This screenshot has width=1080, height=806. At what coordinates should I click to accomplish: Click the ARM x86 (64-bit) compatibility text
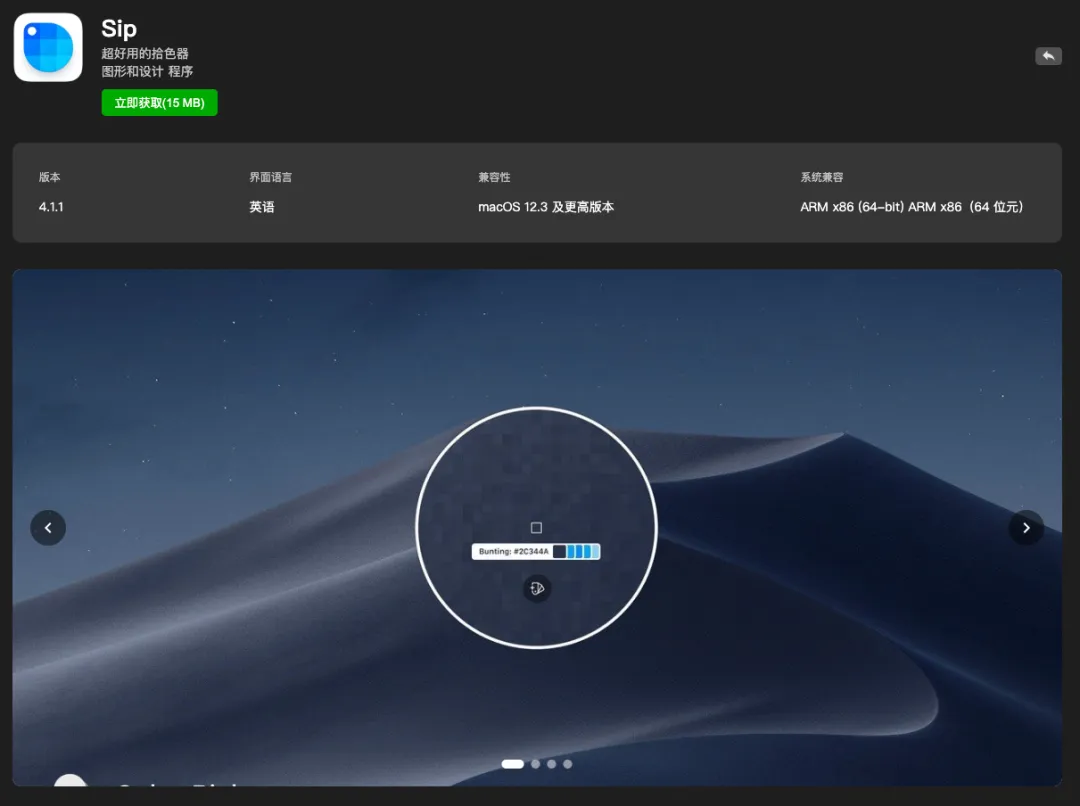[x=911, y=207]
